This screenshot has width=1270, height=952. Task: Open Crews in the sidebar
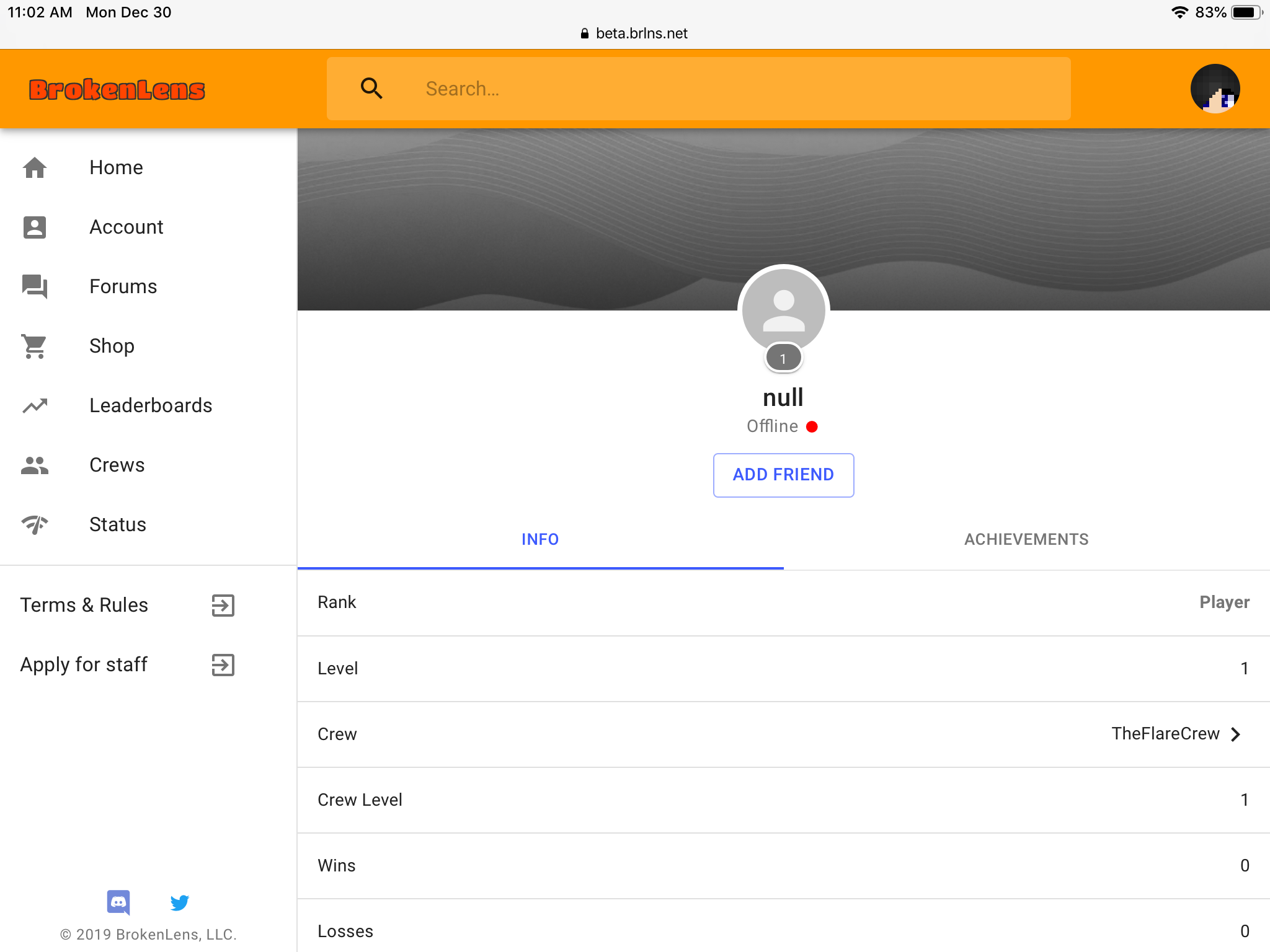click(x=149, y=465)
